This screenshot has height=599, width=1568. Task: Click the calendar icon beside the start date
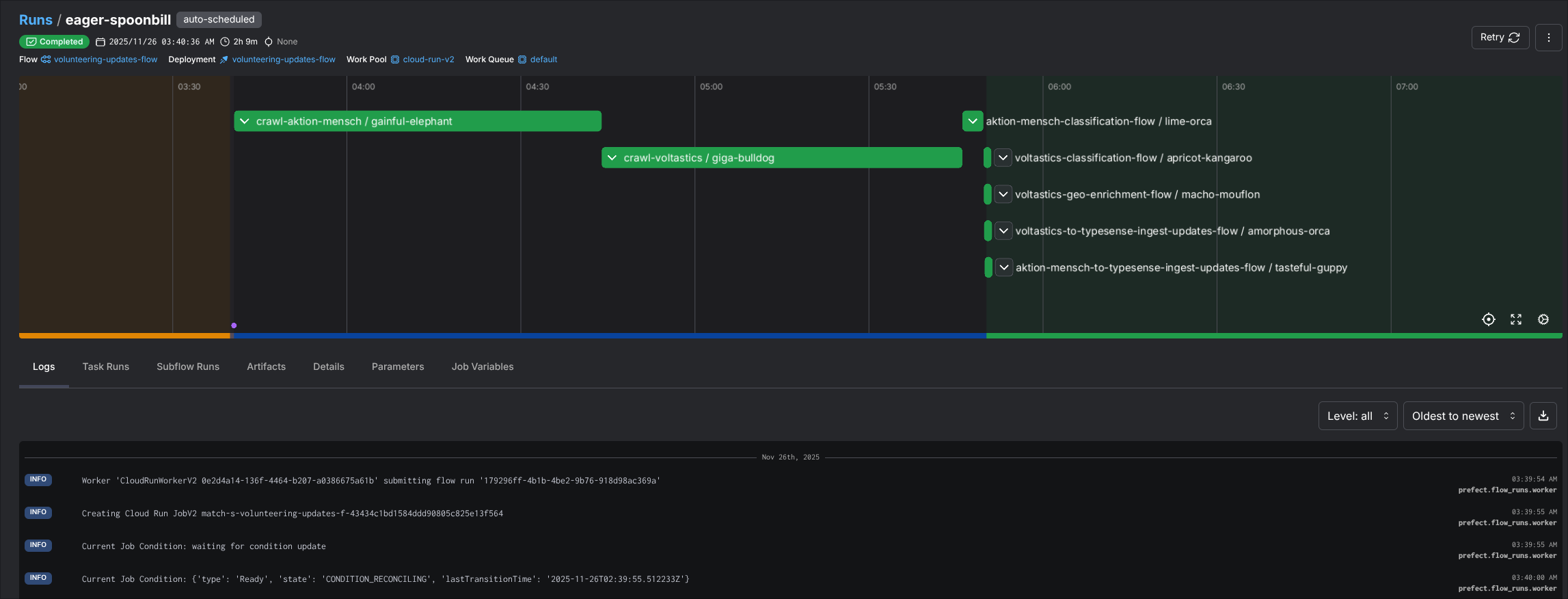click(x=100, y=42)
